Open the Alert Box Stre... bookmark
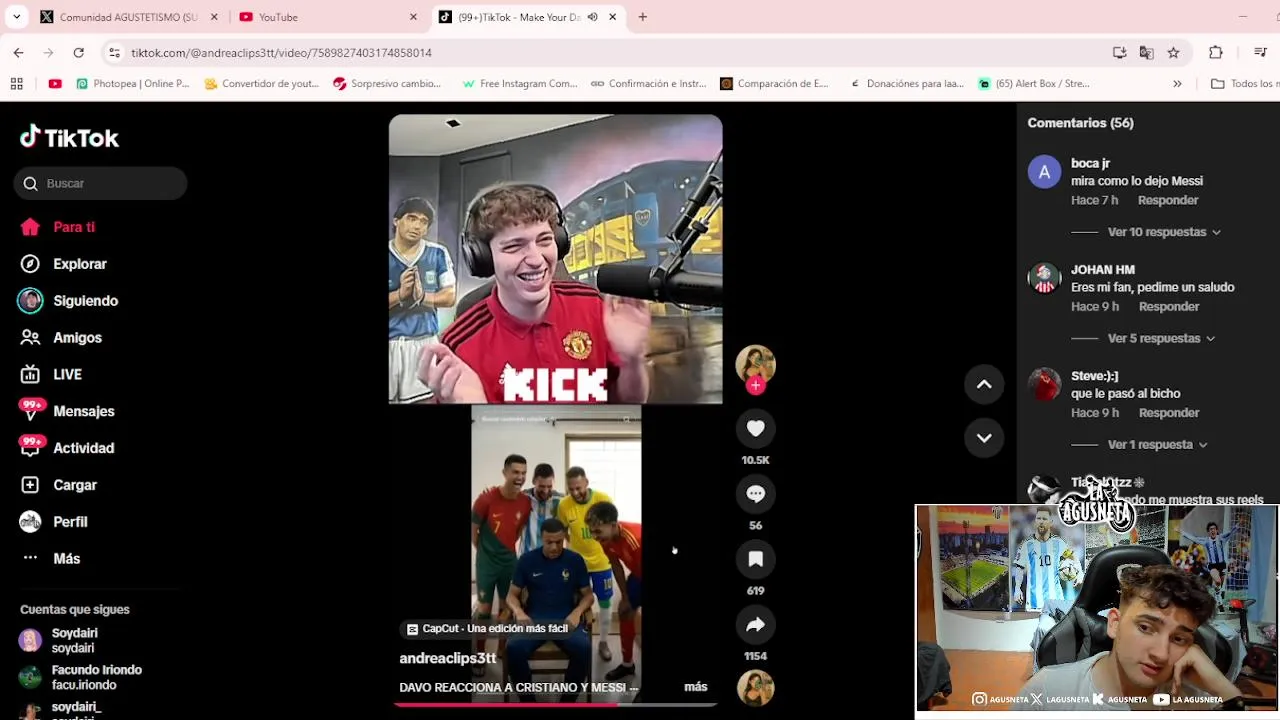Image resolution: width=1280 pixels, height=720 pixels. [1033, 84]
